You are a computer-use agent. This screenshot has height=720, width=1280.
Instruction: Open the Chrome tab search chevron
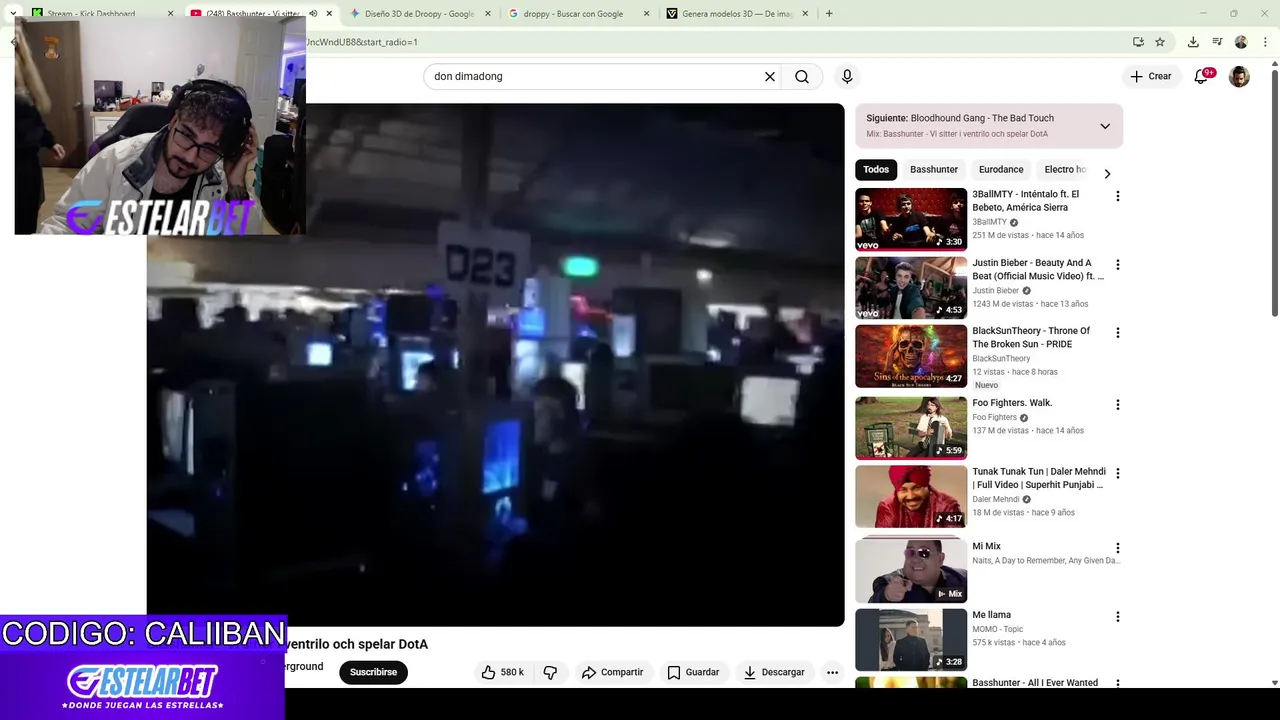tap(13, 13)
